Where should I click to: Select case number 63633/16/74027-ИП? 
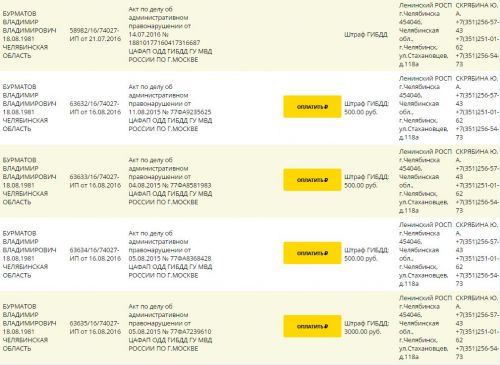[95, 181]
